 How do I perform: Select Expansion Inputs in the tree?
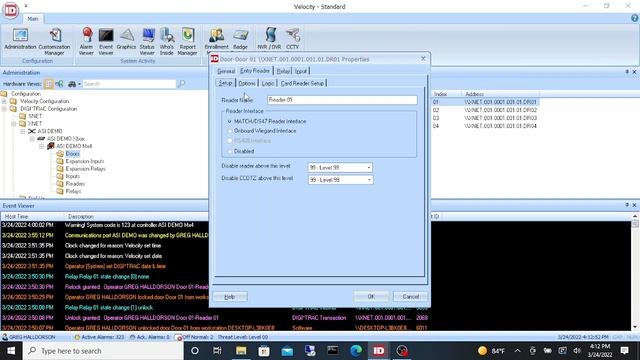[x=85, y=161]
